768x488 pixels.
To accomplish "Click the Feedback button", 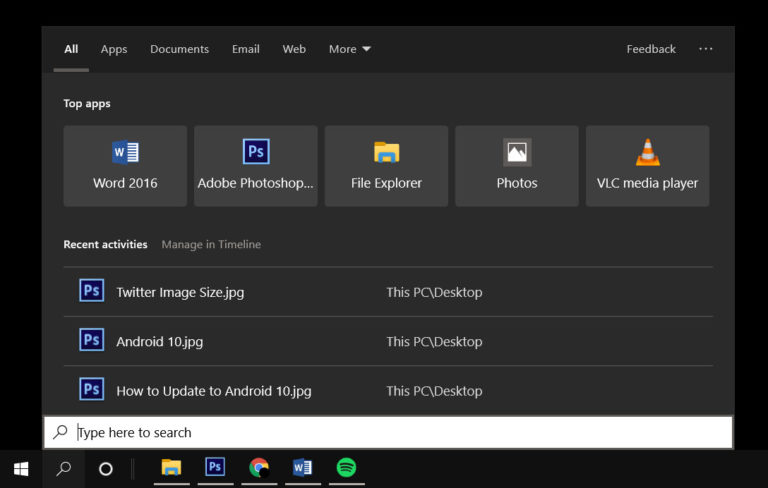I will [x=651, y=49].
